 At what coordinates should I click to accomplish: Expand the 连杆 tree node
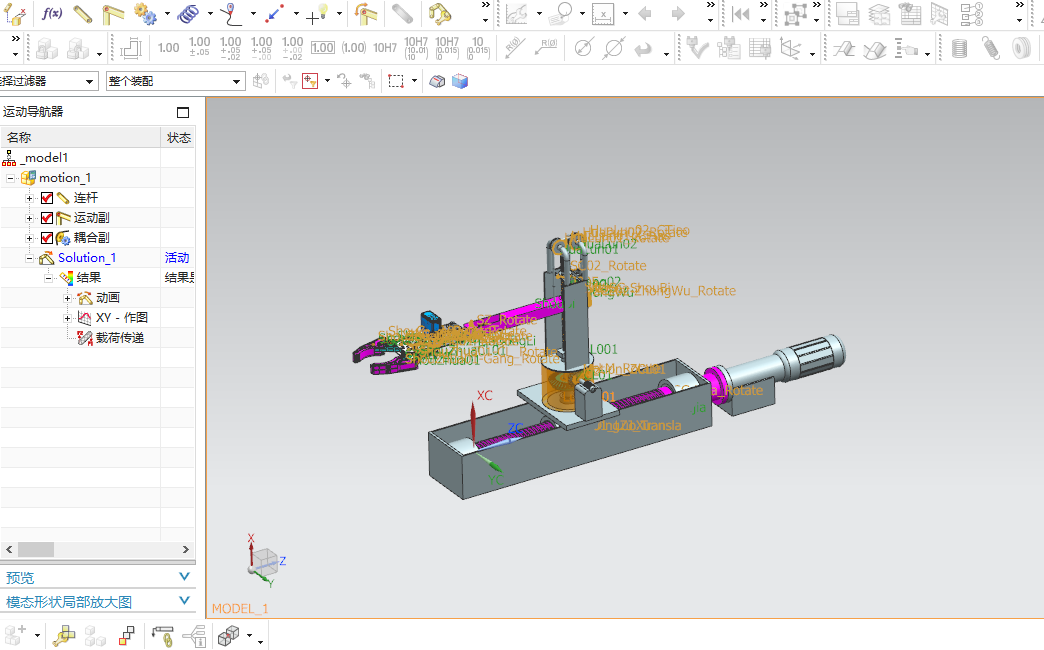(29, 198)
